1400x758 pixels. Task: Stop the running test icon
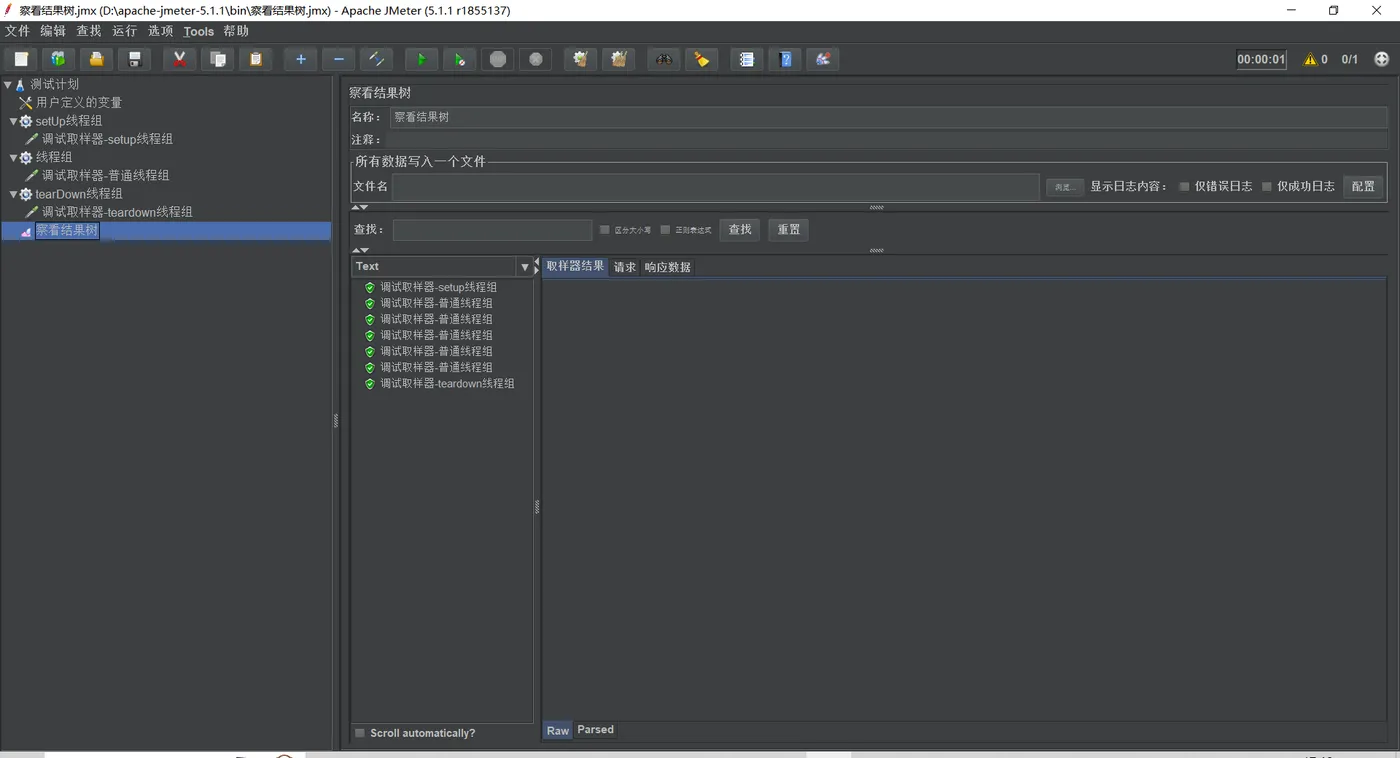498,59
